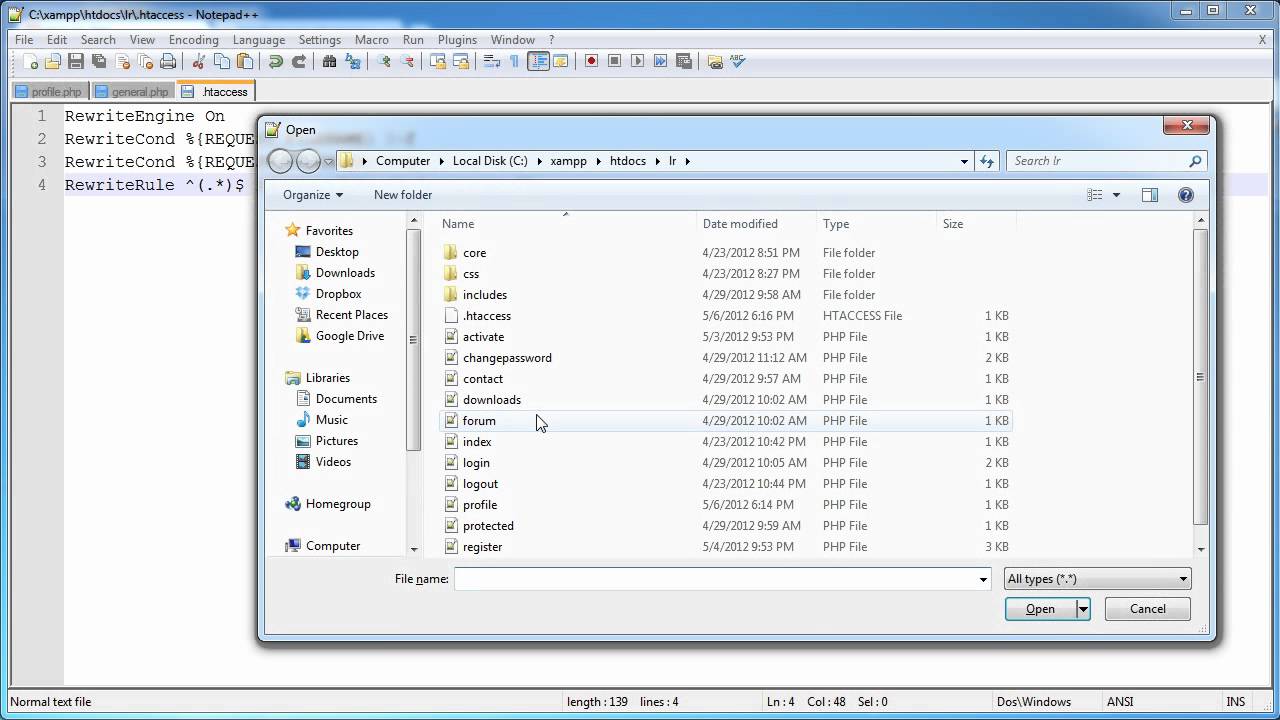Click the Cancel button in dialog
Screen dimensions: 1280x720
pos(1147,609)
